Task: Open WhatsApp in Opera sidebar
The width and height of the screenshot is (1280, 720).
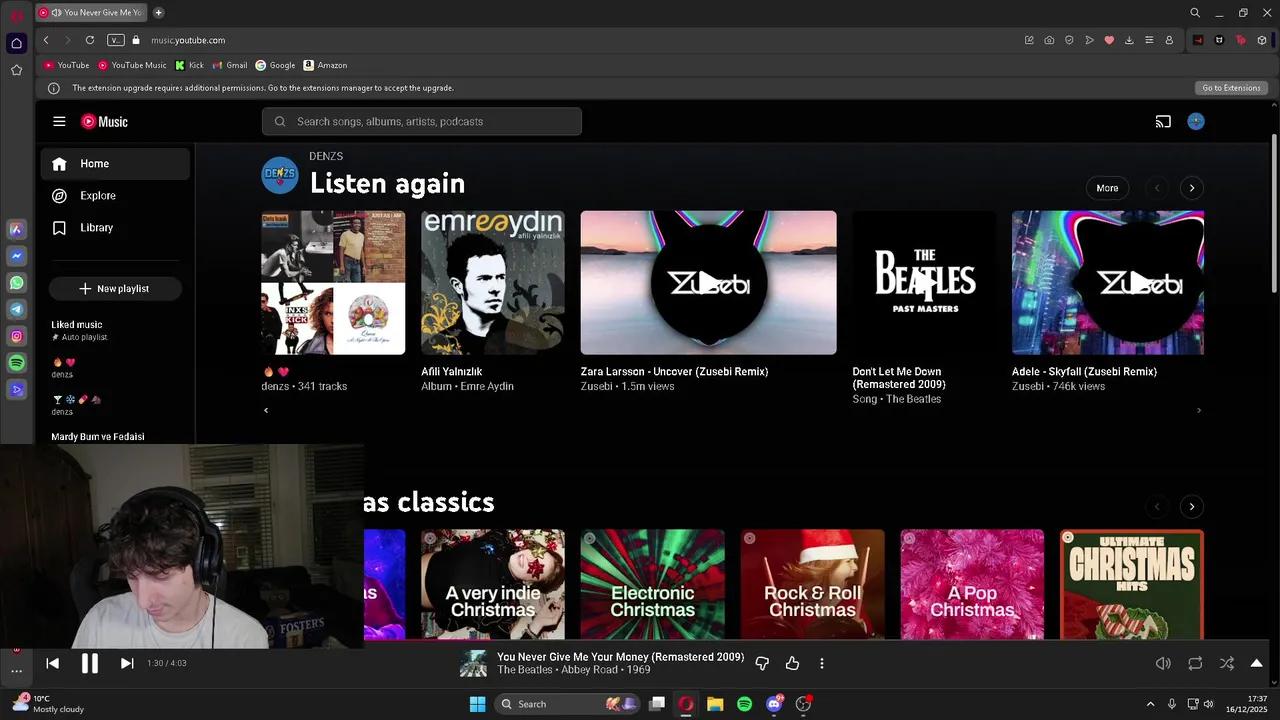Action: 16,283
